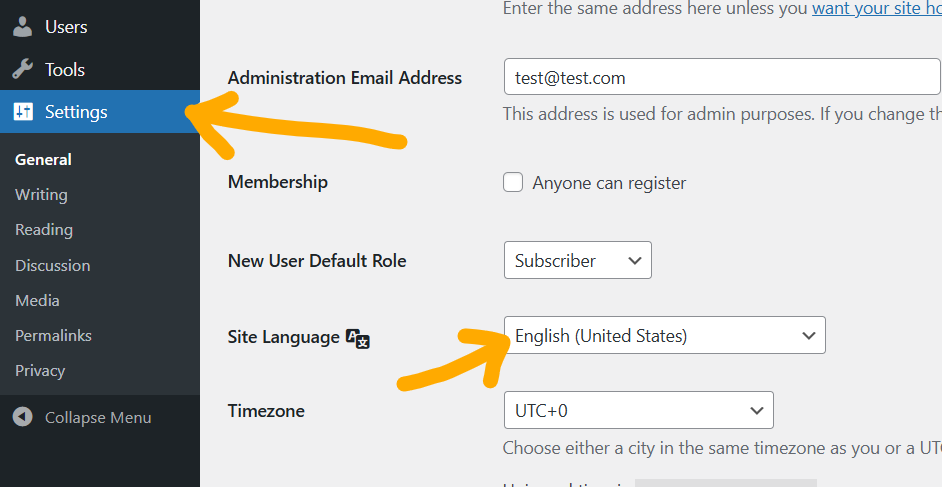The width and height of the screenshot is (942, 487).
Task: Navigate to Privacy settings
Action: click(x=40, y=370)
